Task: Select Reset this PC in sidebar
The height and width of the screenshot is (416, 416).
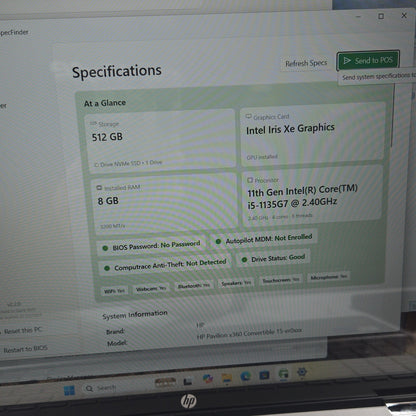Action: pos(23,331)
